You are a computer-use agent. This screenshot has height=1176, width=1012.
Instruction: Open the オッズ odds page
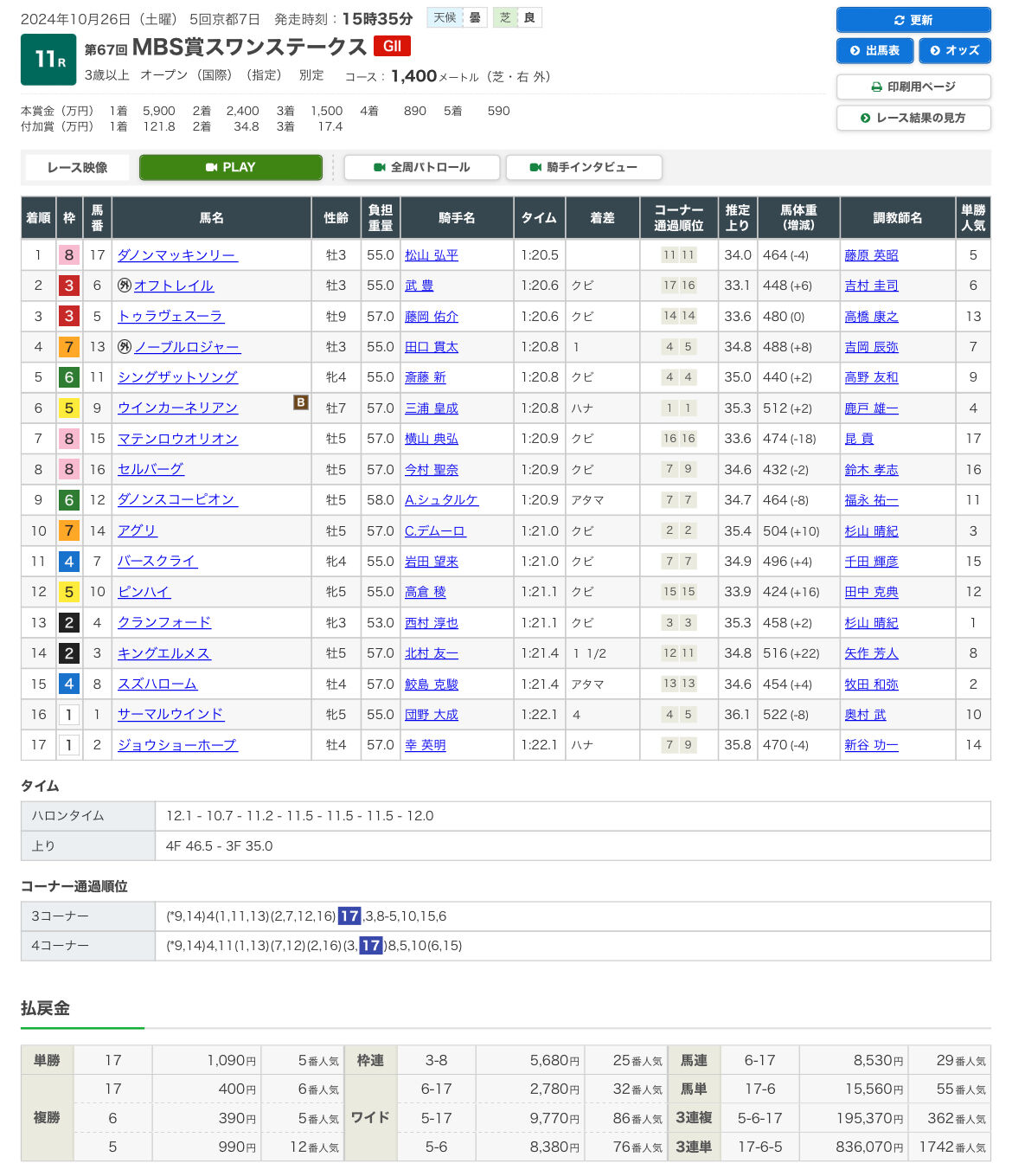pyautogui.click(x=955, y=51)
